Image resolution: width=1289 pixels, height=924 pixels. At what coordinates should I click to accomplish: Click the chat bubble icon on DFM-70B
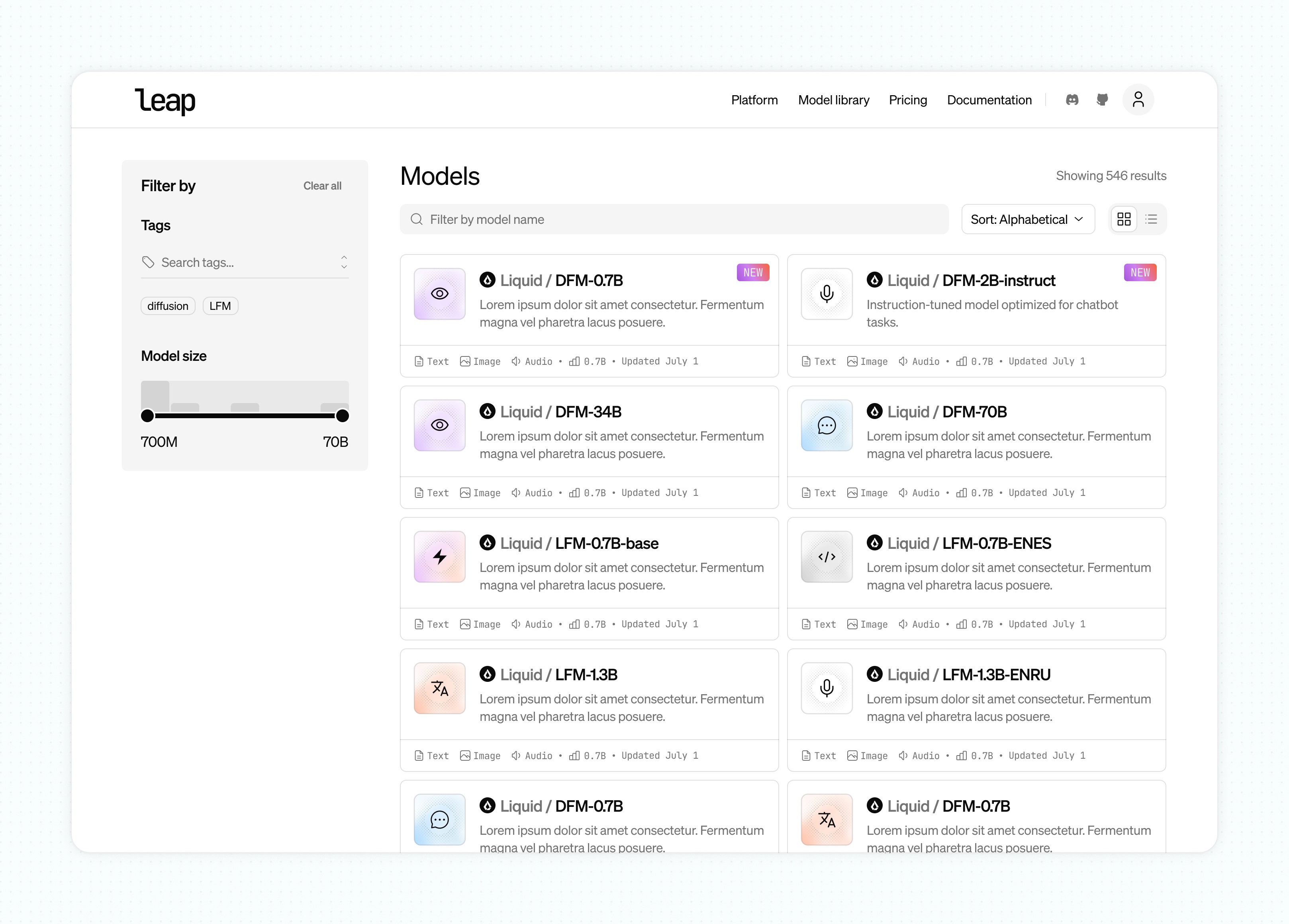click(x=827, y=425)
